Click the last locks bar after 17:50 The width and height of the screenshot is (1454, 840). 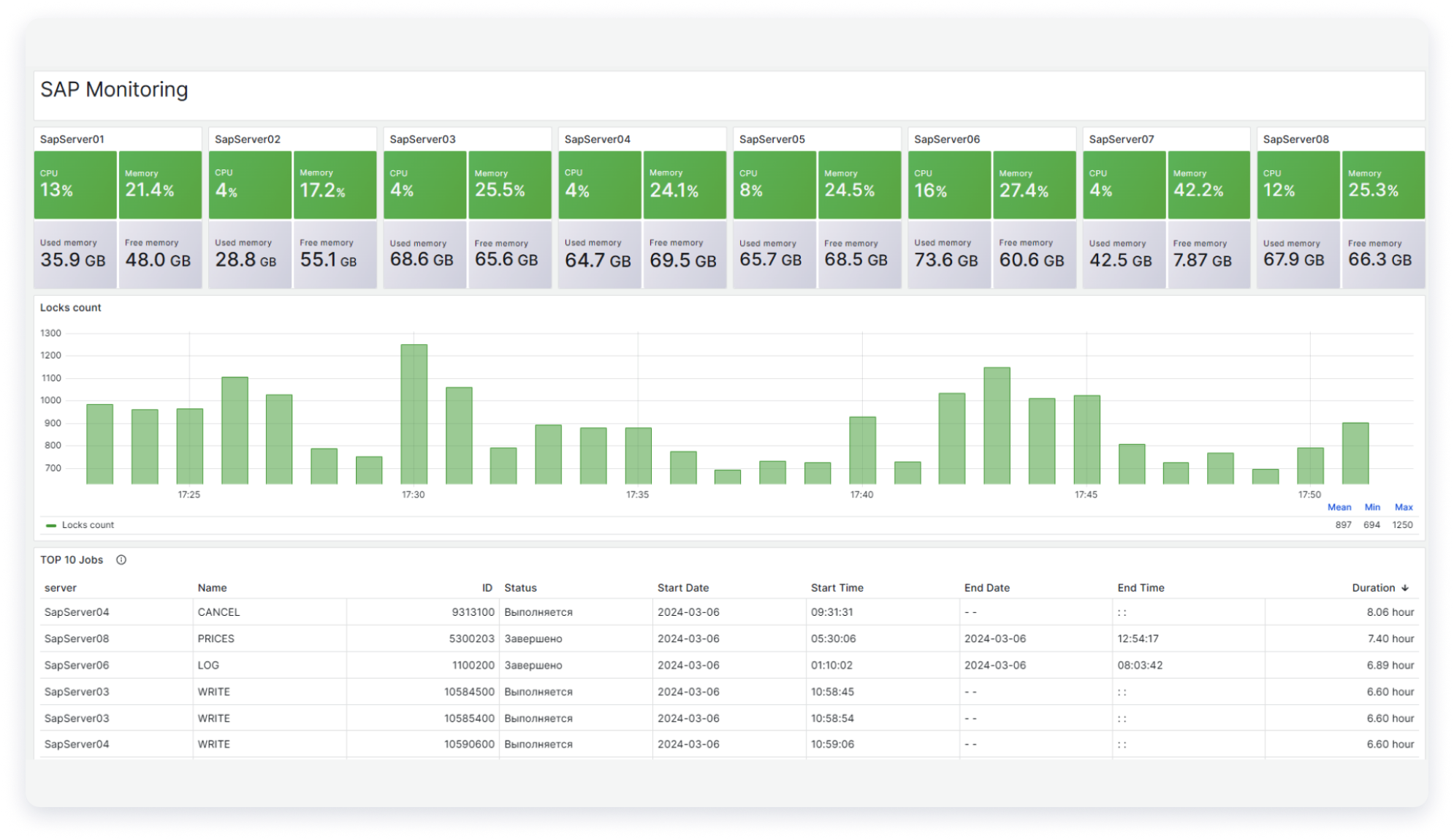tap(1355, 453)
